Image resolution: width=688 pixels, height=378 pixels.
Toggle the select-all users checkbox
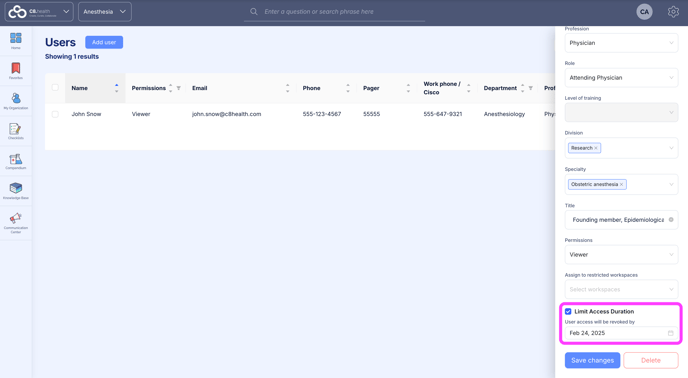pyautogui.click(x=55, y=87)
